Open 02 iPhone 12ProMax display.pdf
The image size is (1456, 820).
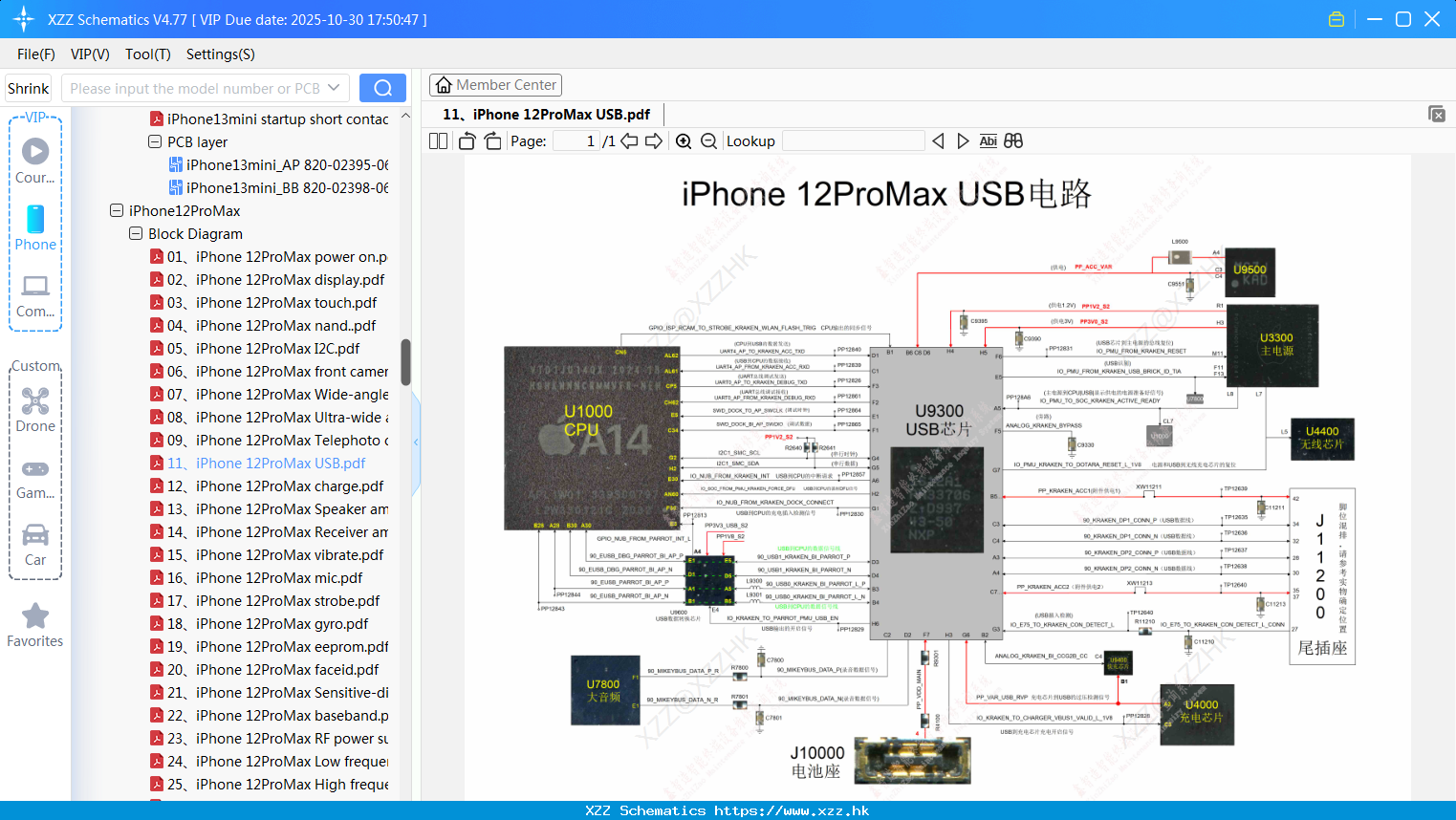[x=268, y=279]
